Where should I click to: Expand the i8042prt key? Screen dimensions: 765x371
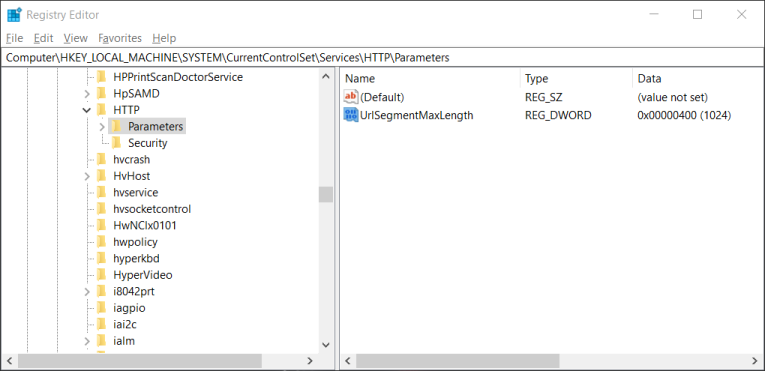(x=87, y=291)
